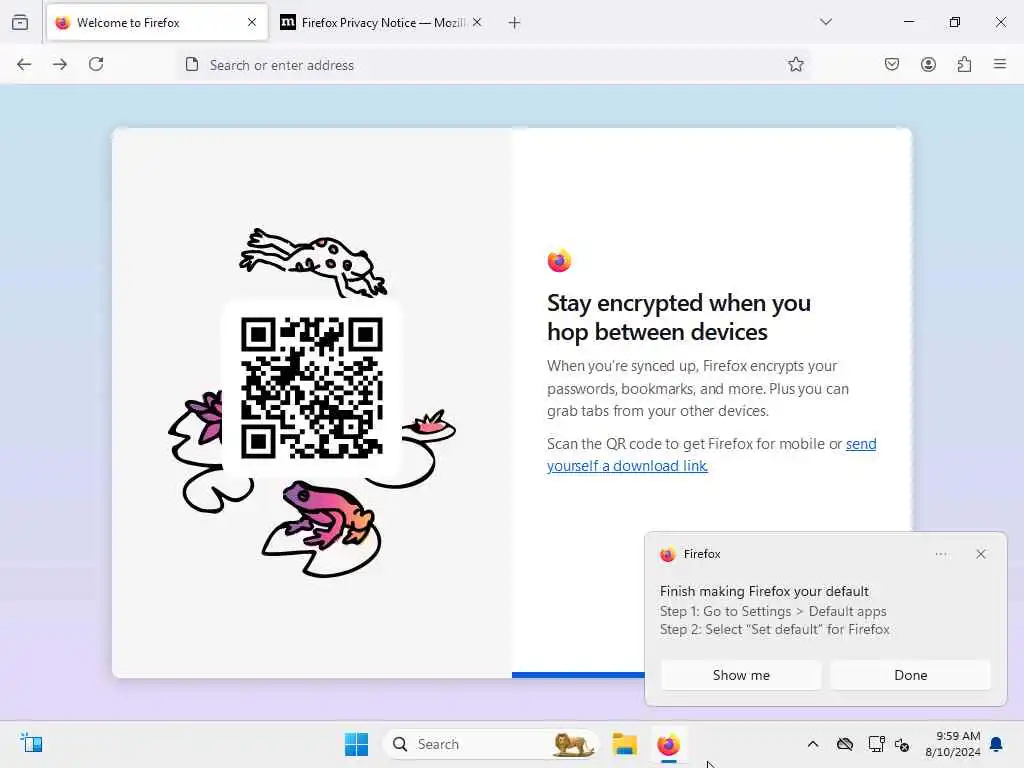Image resolution: width=1024 pixels, height=768 pixels.
Task: Open File Explorer from the taskbar
Action: [x=624, y=744]
